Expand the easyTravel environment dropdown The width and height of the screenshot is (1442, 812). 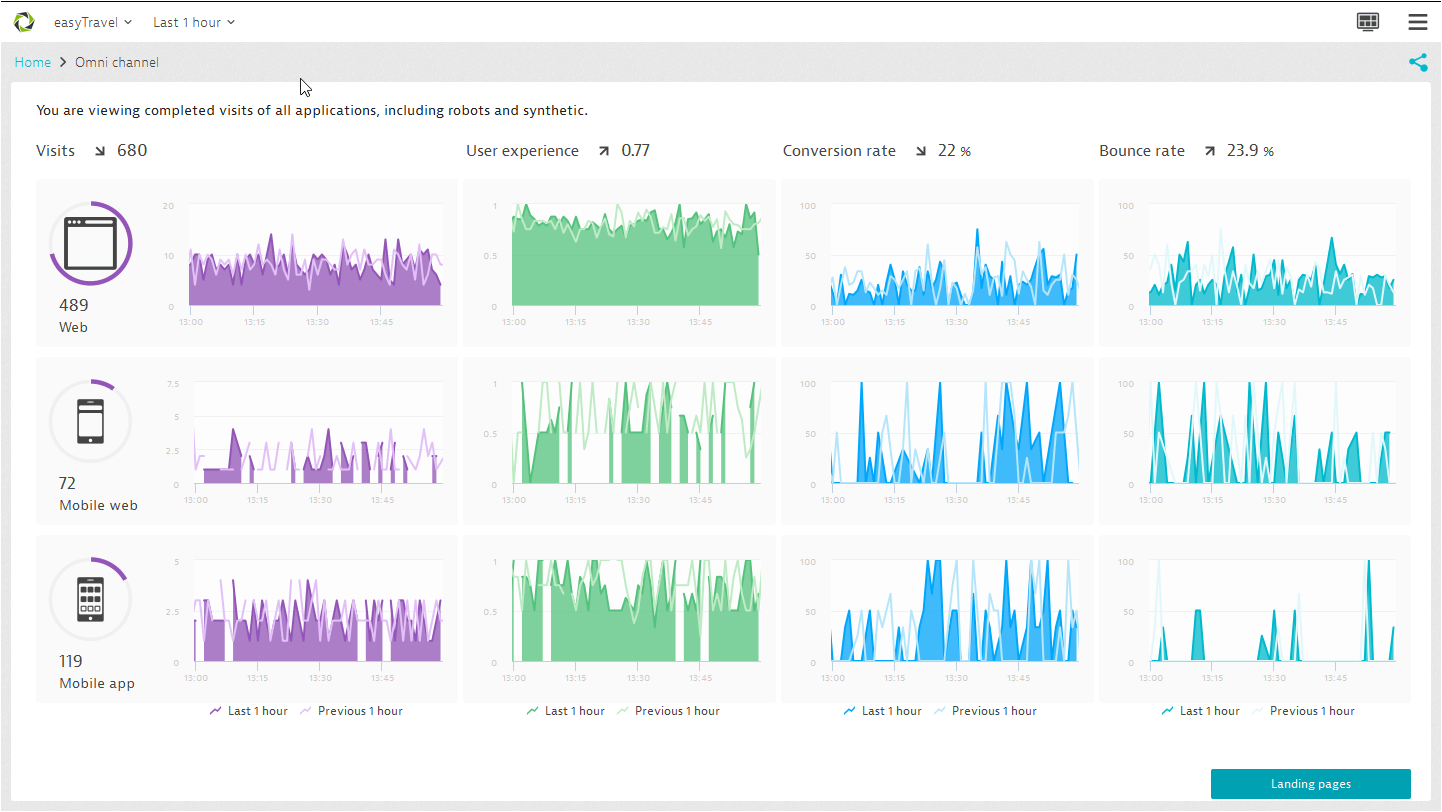tap(93, 22)
